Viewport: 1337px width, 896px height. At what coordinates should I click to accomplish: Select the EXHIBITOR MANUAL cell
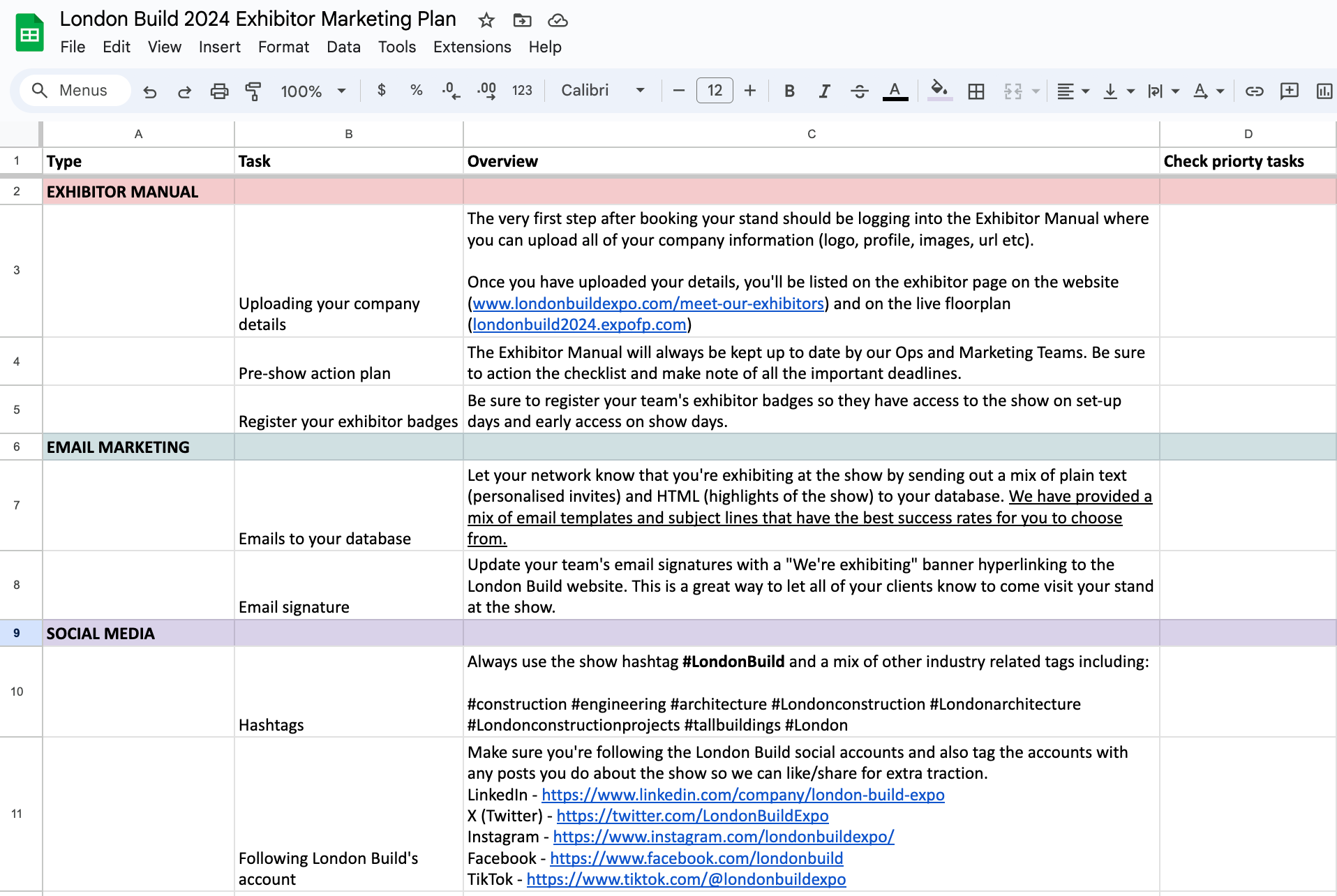[139, 192]
